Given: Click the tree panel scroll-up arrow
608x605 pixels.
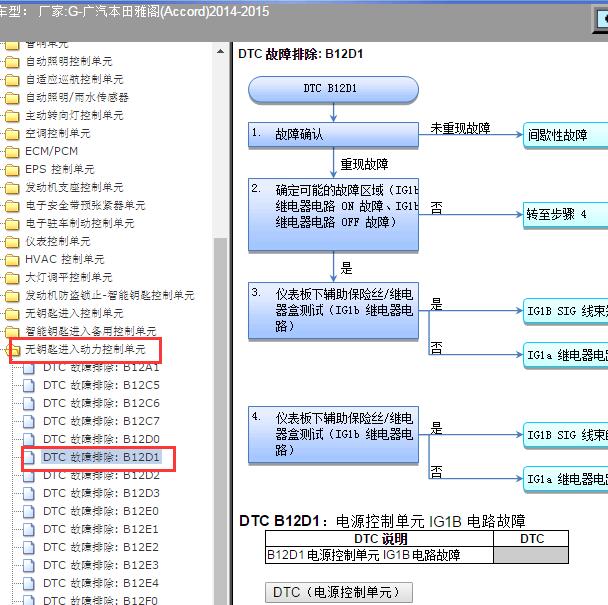Looking at the screenshot, I should tap(220, 52).
